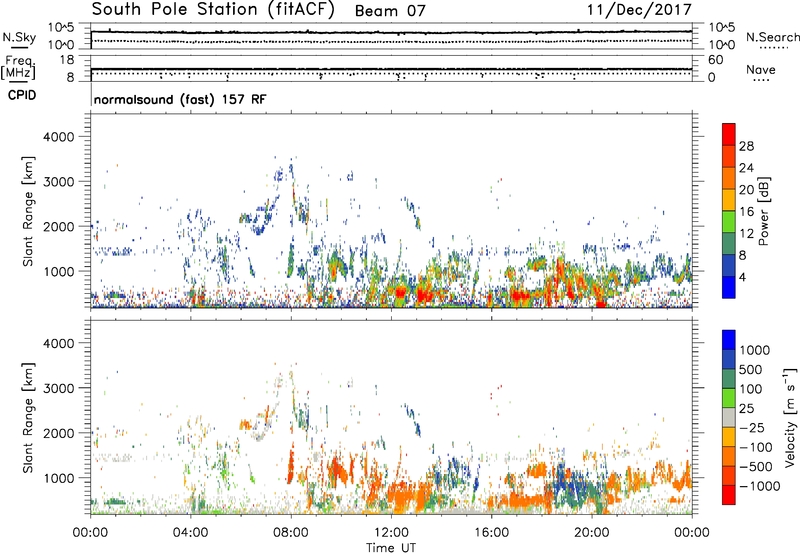Pick the light green Power colorbar segment
The width and height of the screenshot is (800, 554).
tap(729, 221)
